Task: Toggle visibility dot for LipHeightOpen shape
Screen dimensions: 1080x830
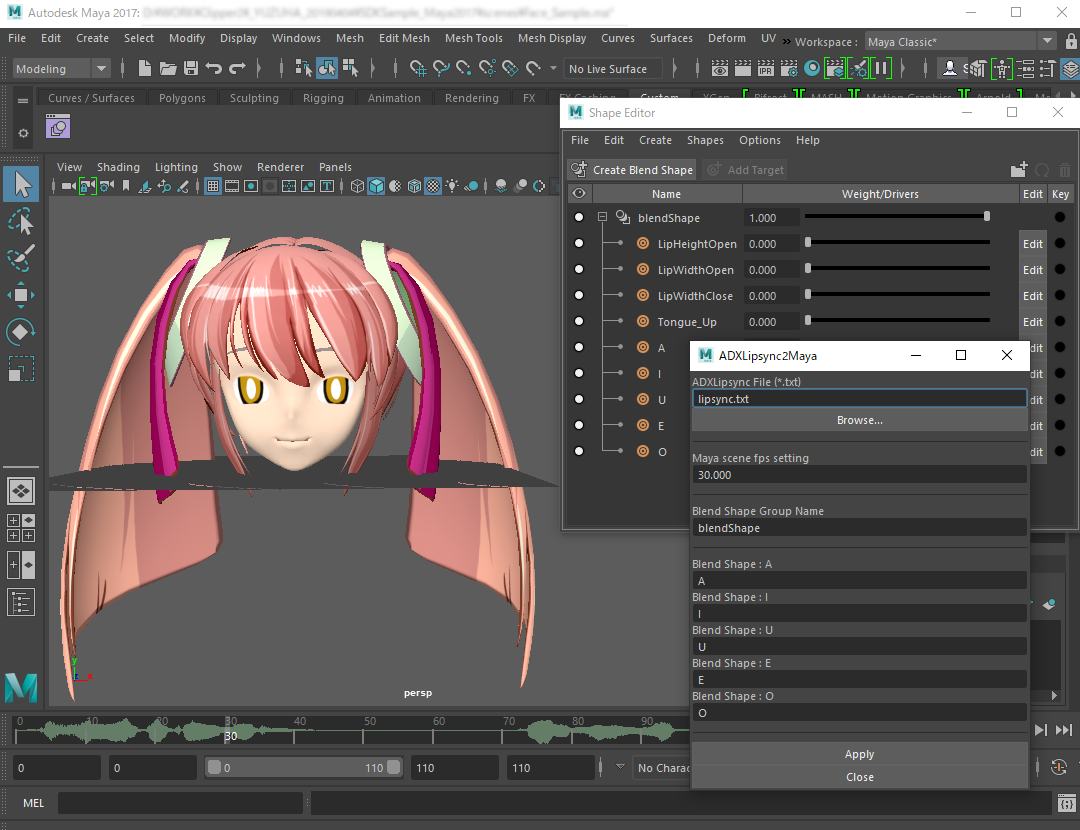Action: pyautogui.click(x=578, y=243)
